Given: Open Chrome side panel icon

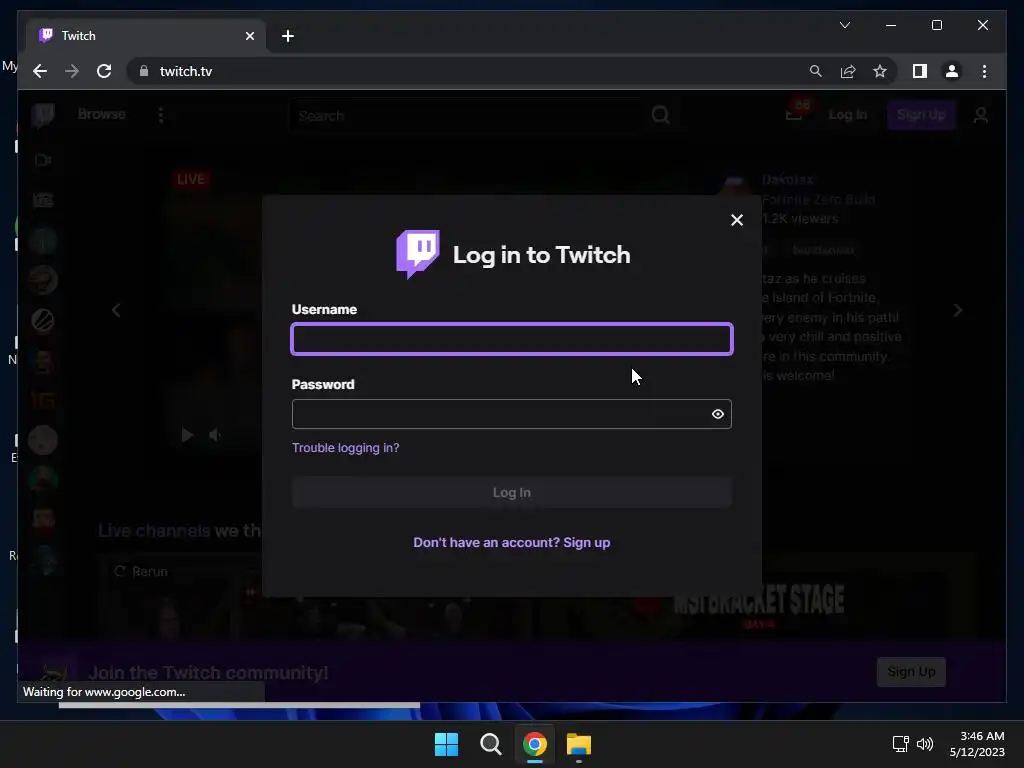Looking at the screenshot, I should [x=920, y=71].
